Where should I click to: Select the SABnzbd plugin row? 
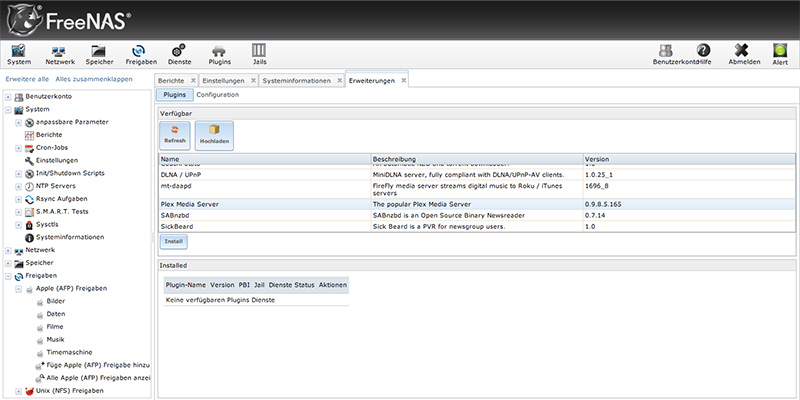pyautogui.click(x=477, y=215)
